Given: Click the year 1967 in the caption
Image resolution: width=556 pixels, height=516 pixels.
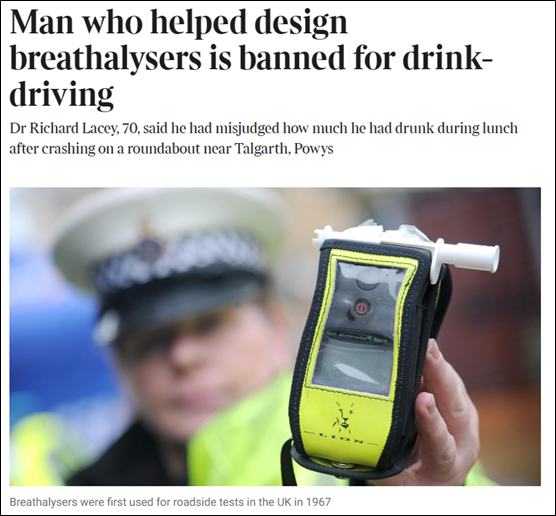Looking at the screenshot, I should [318, 502].
